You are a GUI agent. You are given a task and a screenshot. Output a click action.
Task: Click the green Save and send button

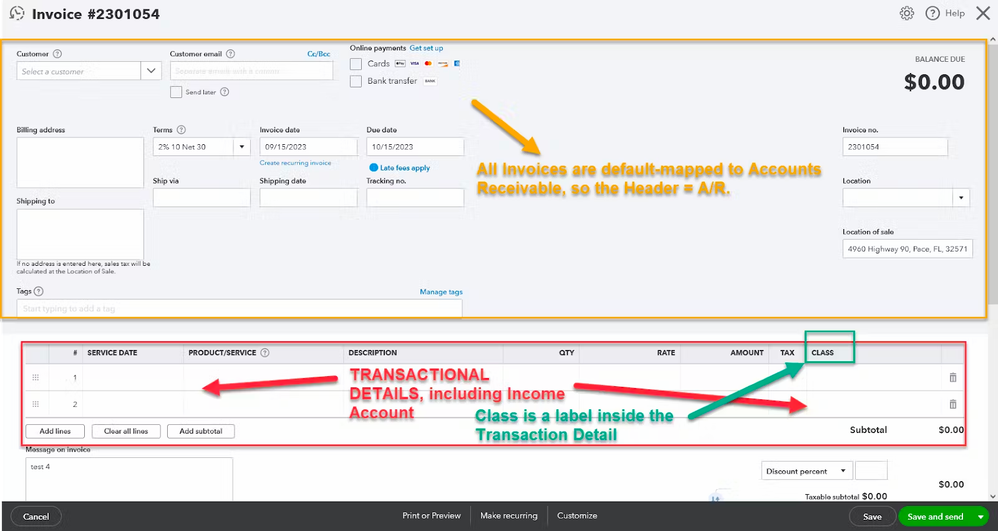[936, 516]
